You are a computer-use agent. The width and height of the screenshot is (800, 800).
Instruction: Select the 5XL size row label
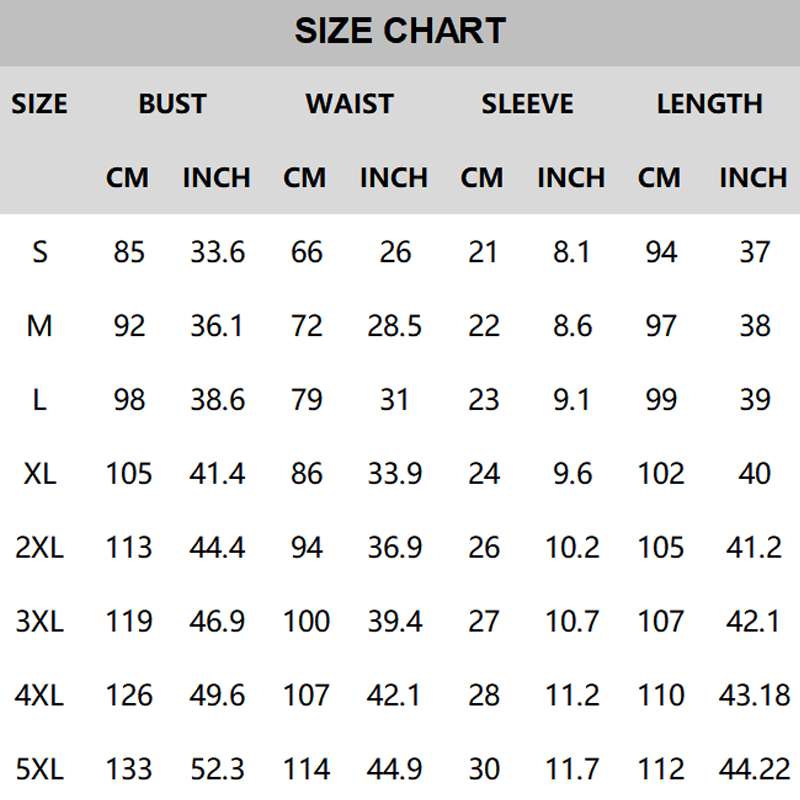point(40,769)
